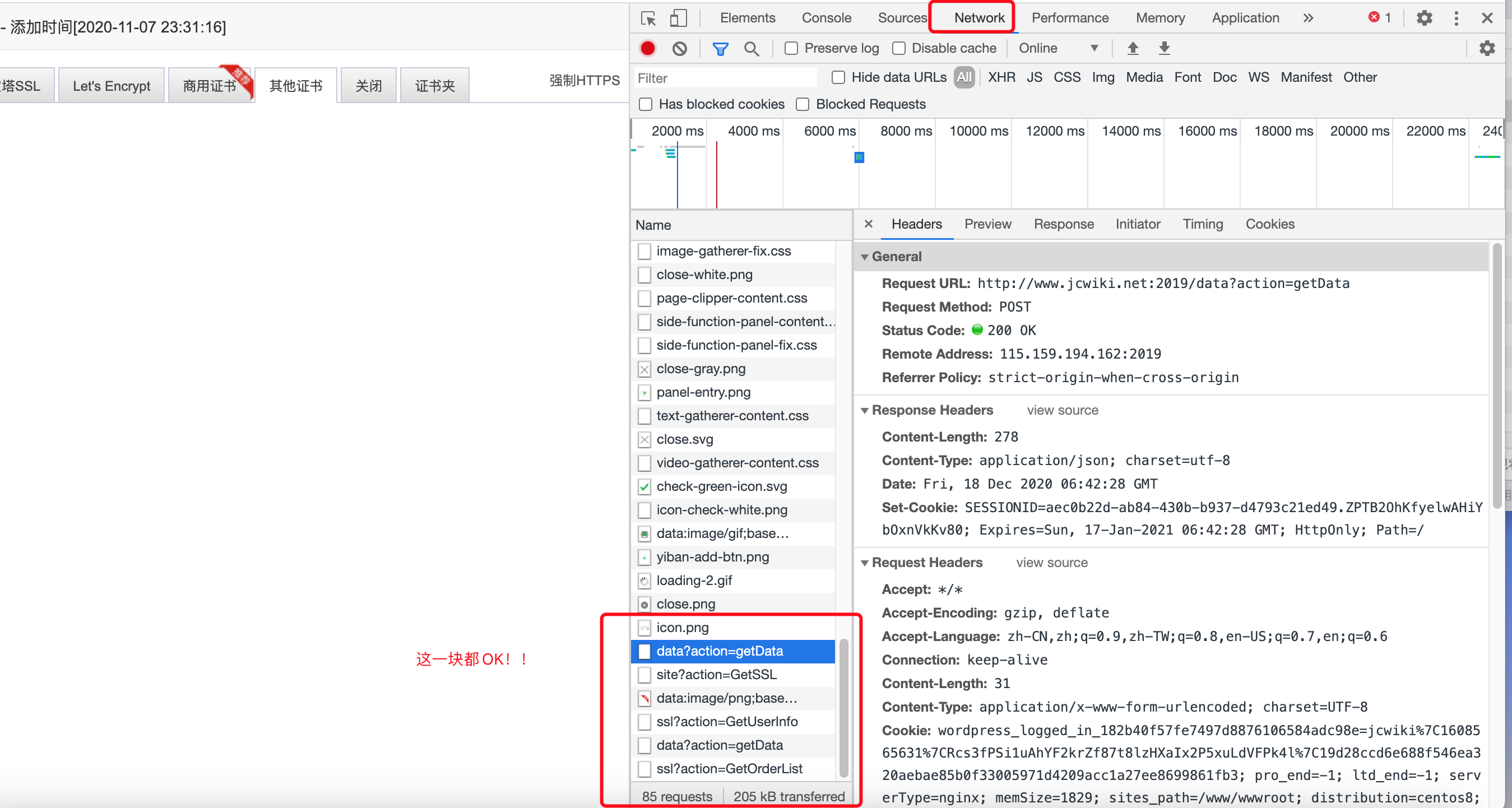Stop recording with the red record button
The height and width of the screenshot is (808, 1512).
coord(647,48)
